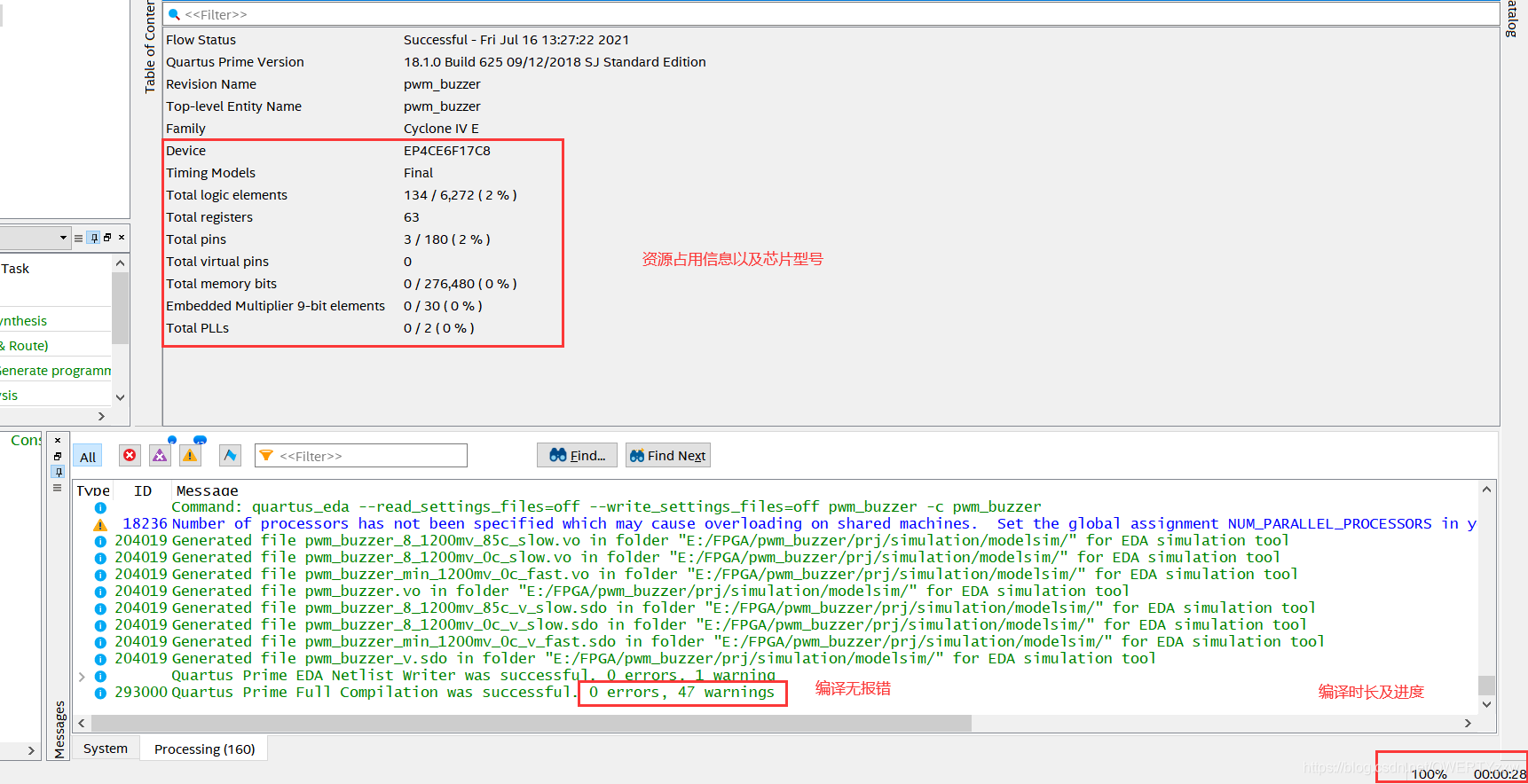
Task: Click the vertical Messages panel label
Action: 60,729
